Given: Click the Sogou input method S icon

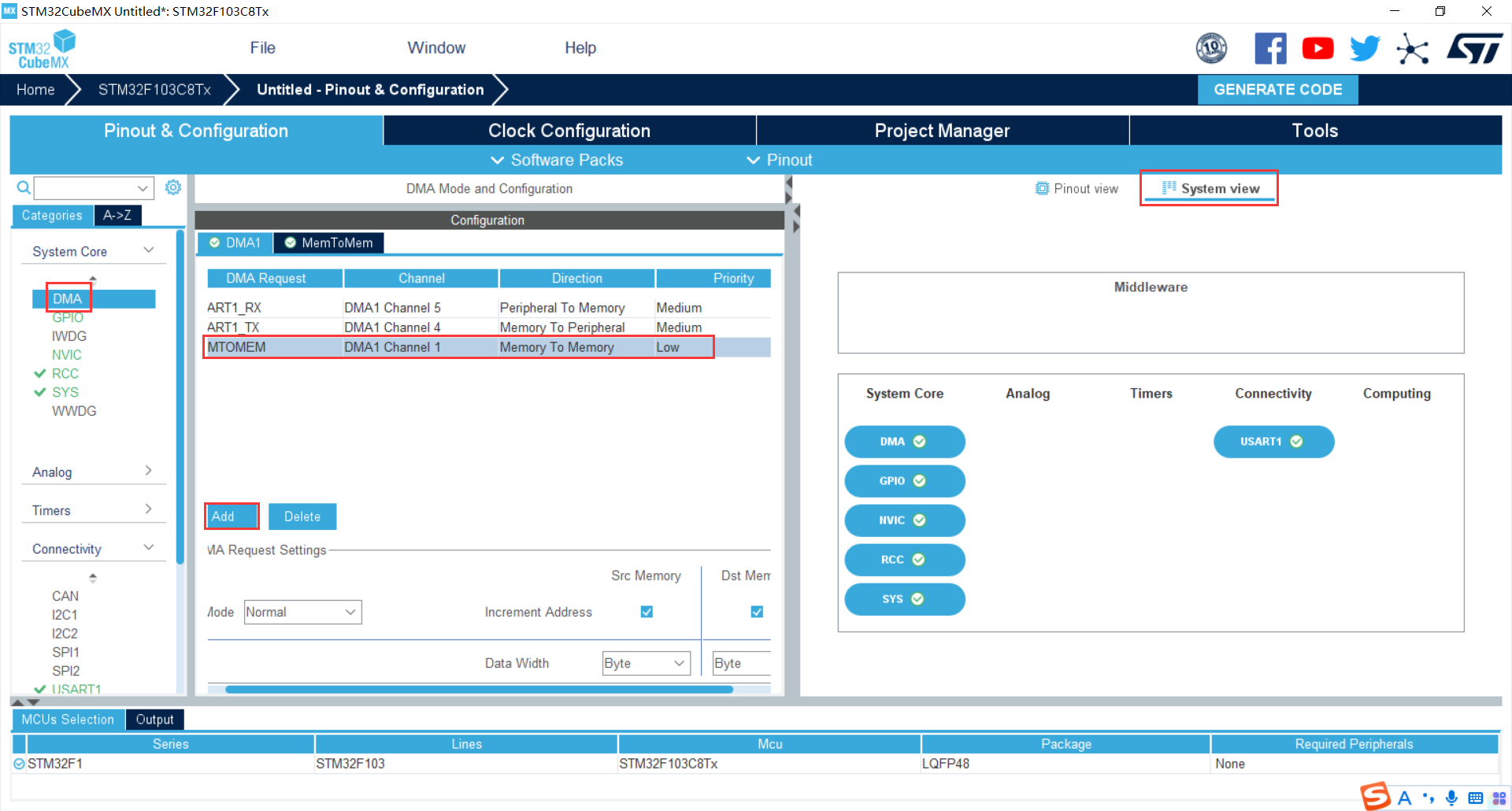Looking at the screenshot, I should [1376, 796].
